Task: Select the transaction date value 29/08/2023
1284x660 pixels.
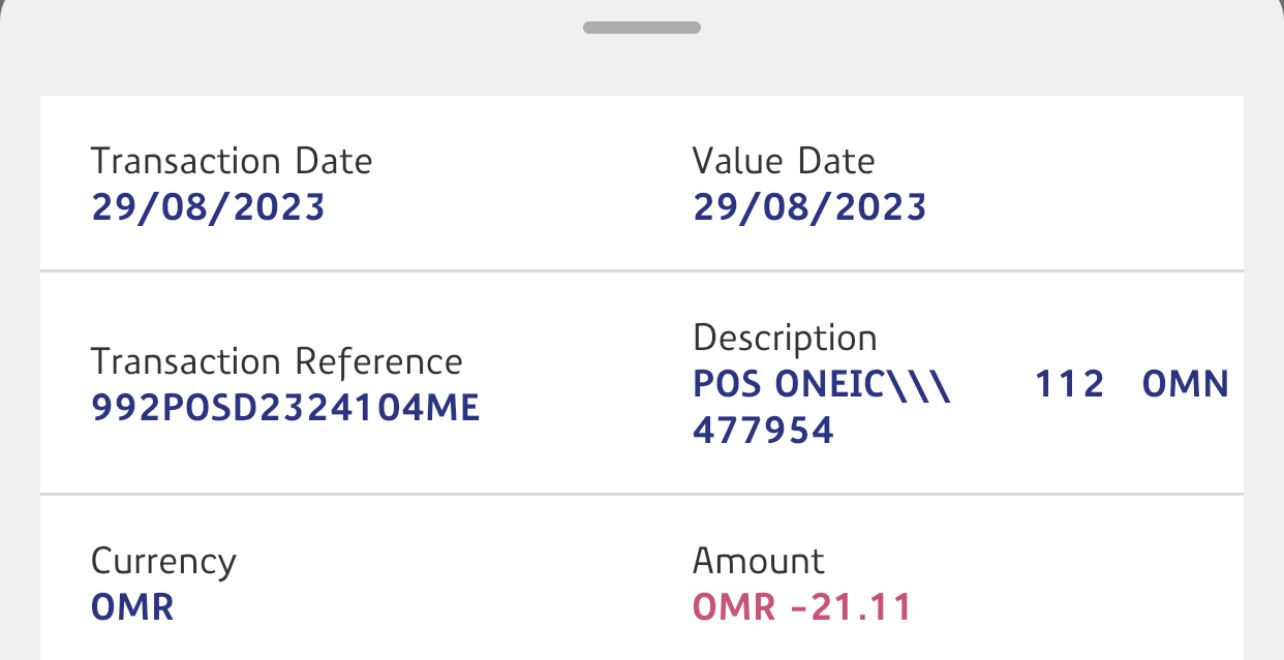Action: pyautogui.click(x=208, y=207)
